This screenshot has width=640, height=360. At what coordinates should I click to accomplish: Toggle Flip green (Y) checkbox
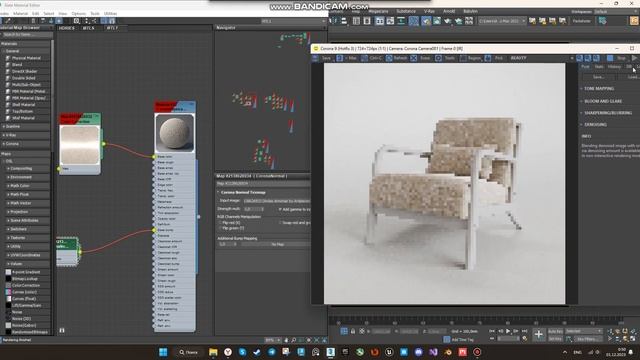pos(220,228)
